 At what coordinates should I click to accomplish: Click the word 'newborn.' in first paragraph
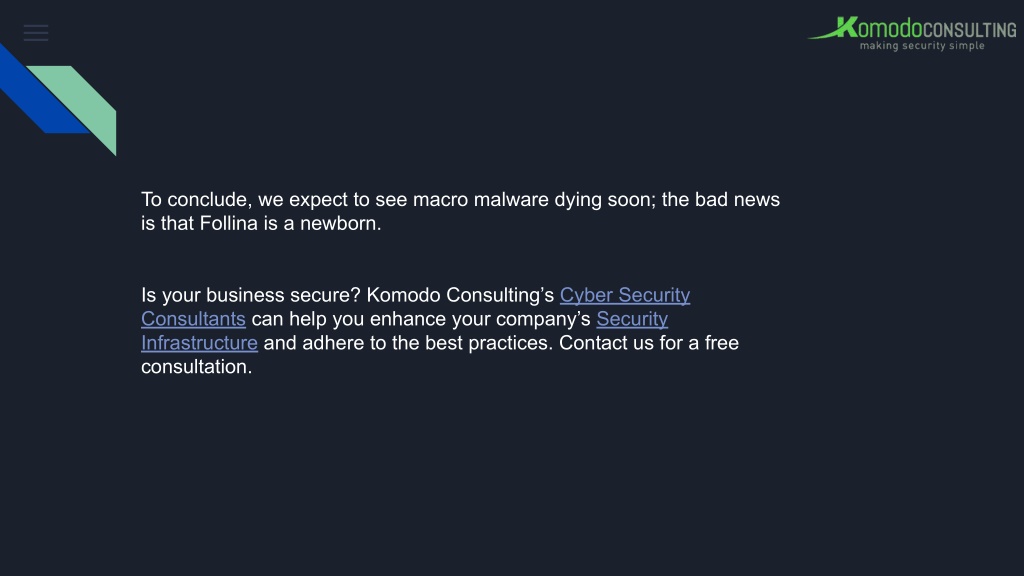coord(340,223)
